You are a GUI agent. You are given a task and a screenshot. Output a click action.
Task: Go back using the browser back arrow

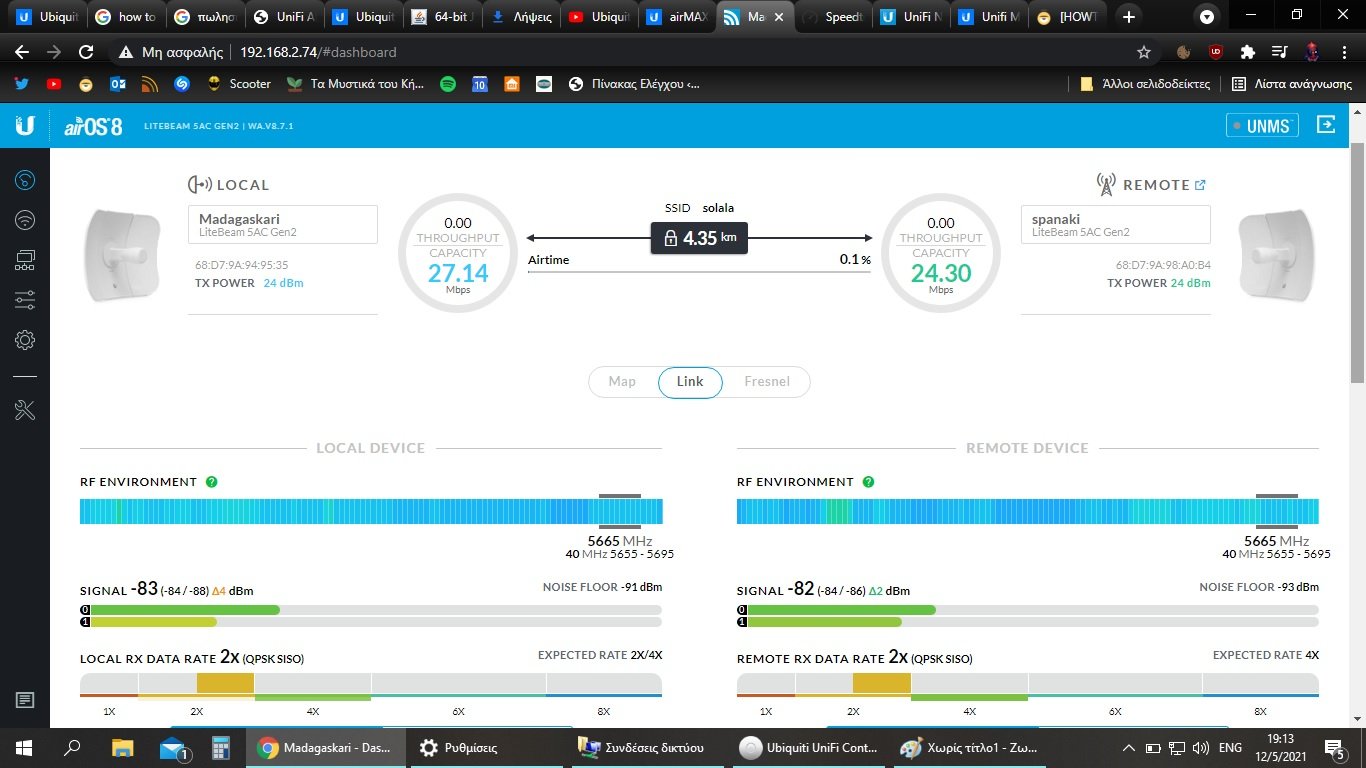pyautogui.click(x=22, y=52)
